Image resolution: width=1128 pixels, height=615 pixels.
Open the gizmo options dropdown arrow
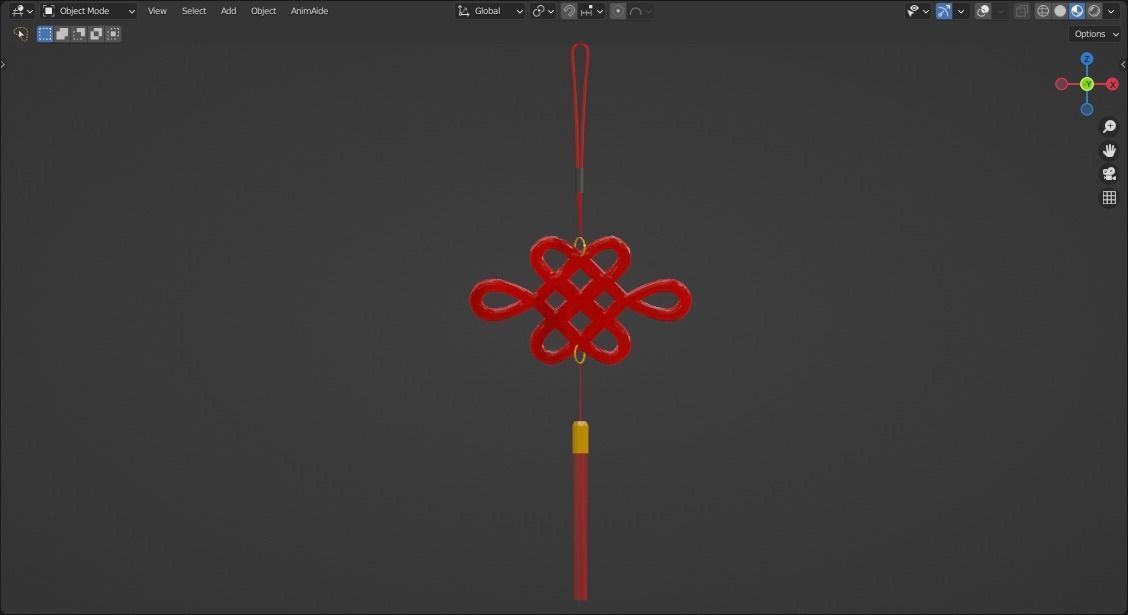960,11
